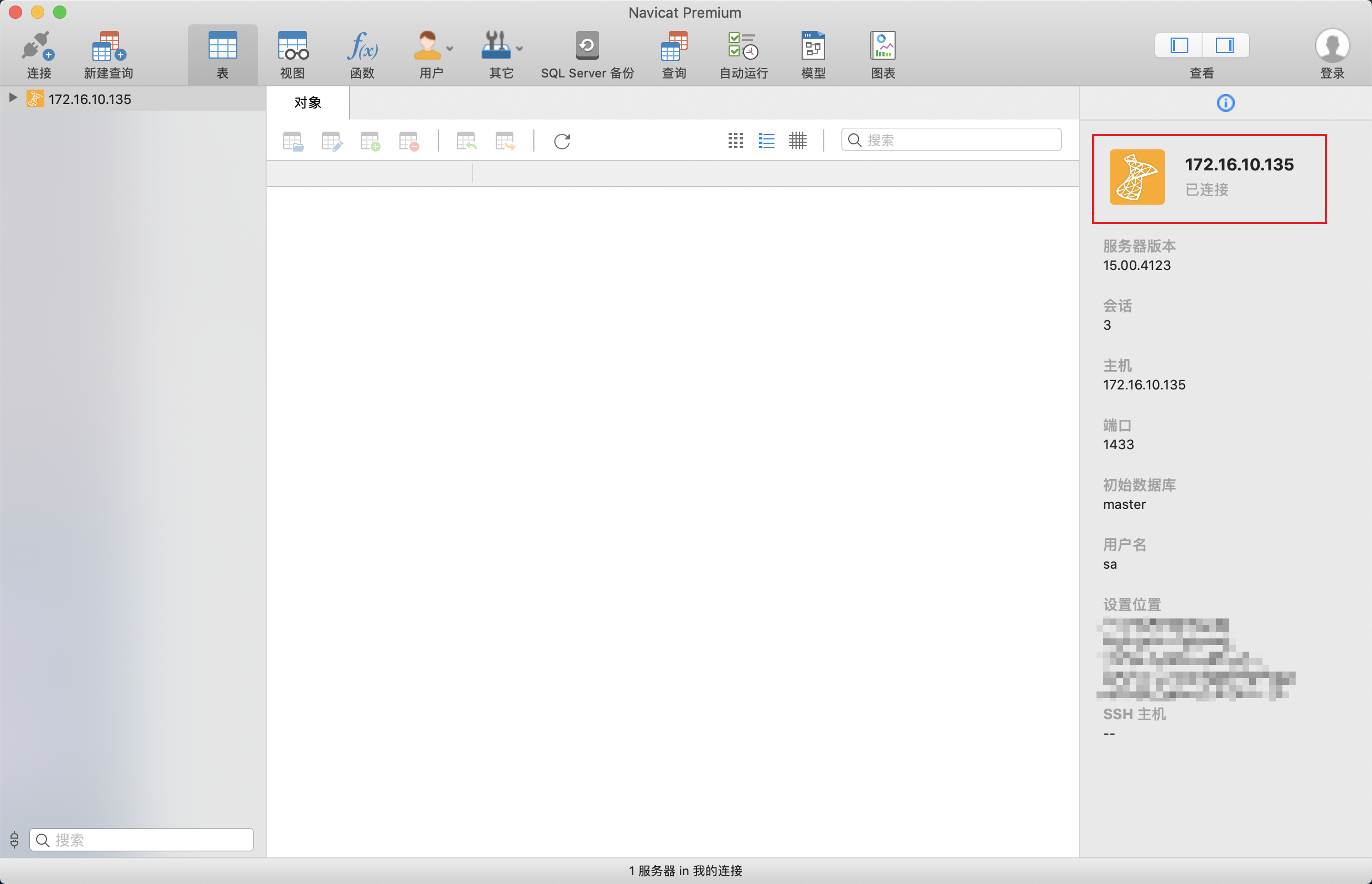Click the 用户名 label

tap(1125, 544)
